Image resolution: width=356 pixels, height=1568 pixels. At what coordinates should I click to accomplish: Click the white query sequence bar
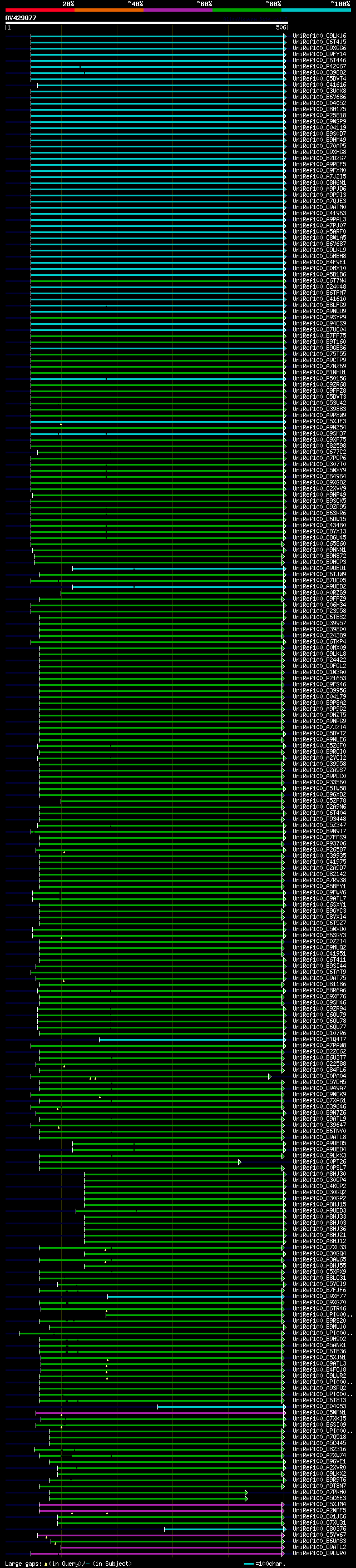(x=147, y=22)
